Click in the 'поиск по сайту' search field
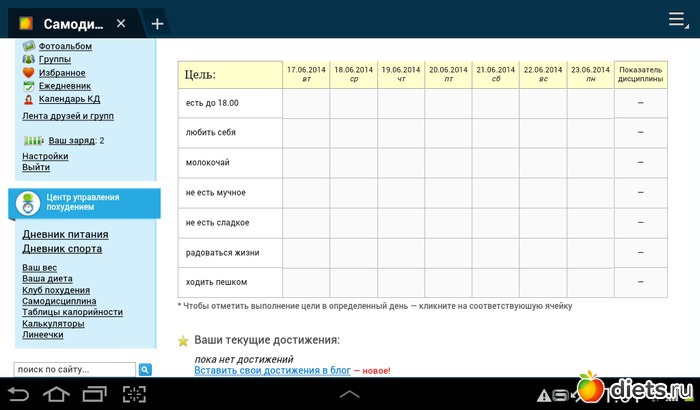The image size is (700, 410). tap(75, 369)
